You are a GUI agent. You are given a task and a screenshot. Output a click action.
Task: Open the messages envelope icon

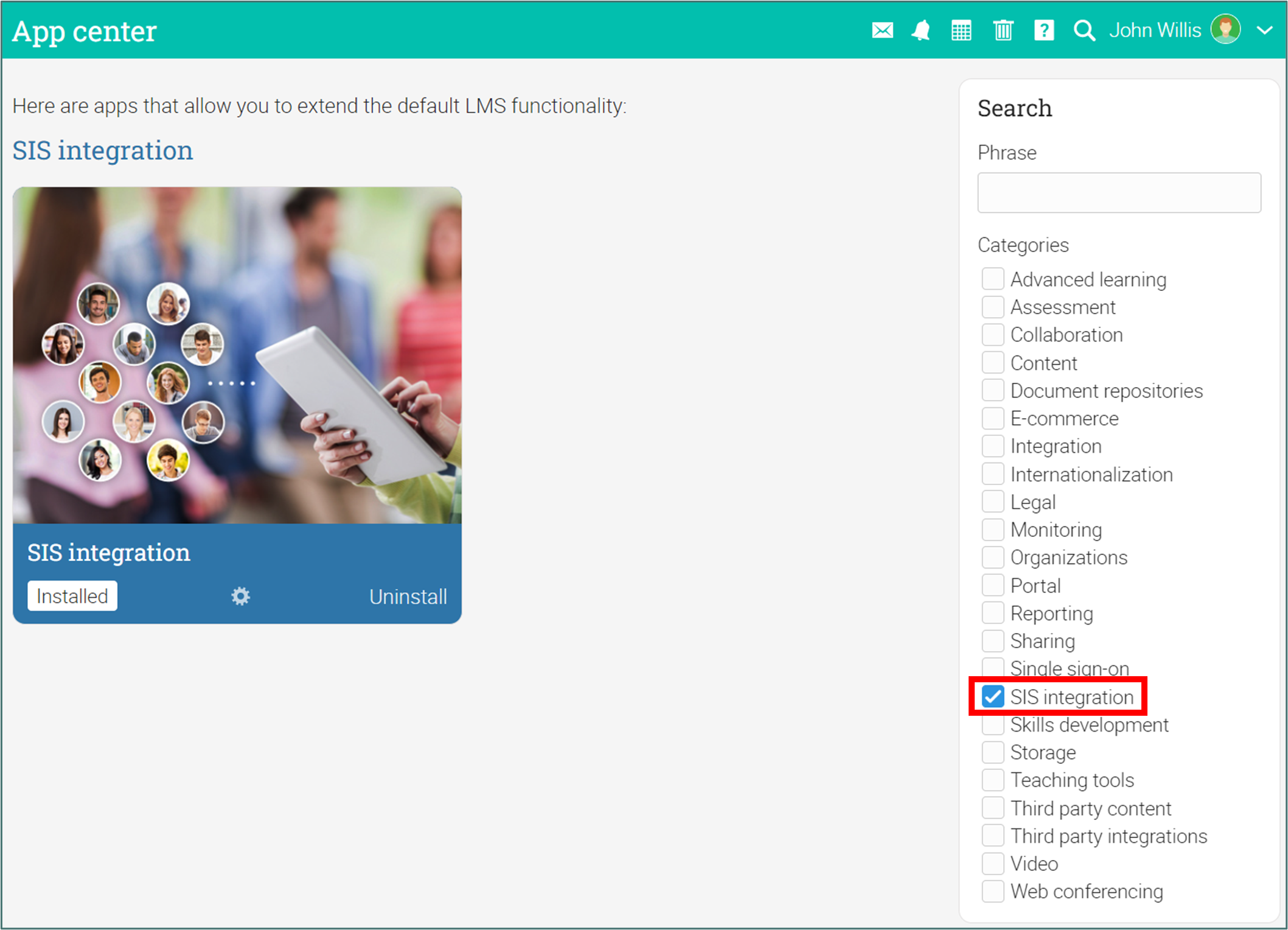(882, 30)
